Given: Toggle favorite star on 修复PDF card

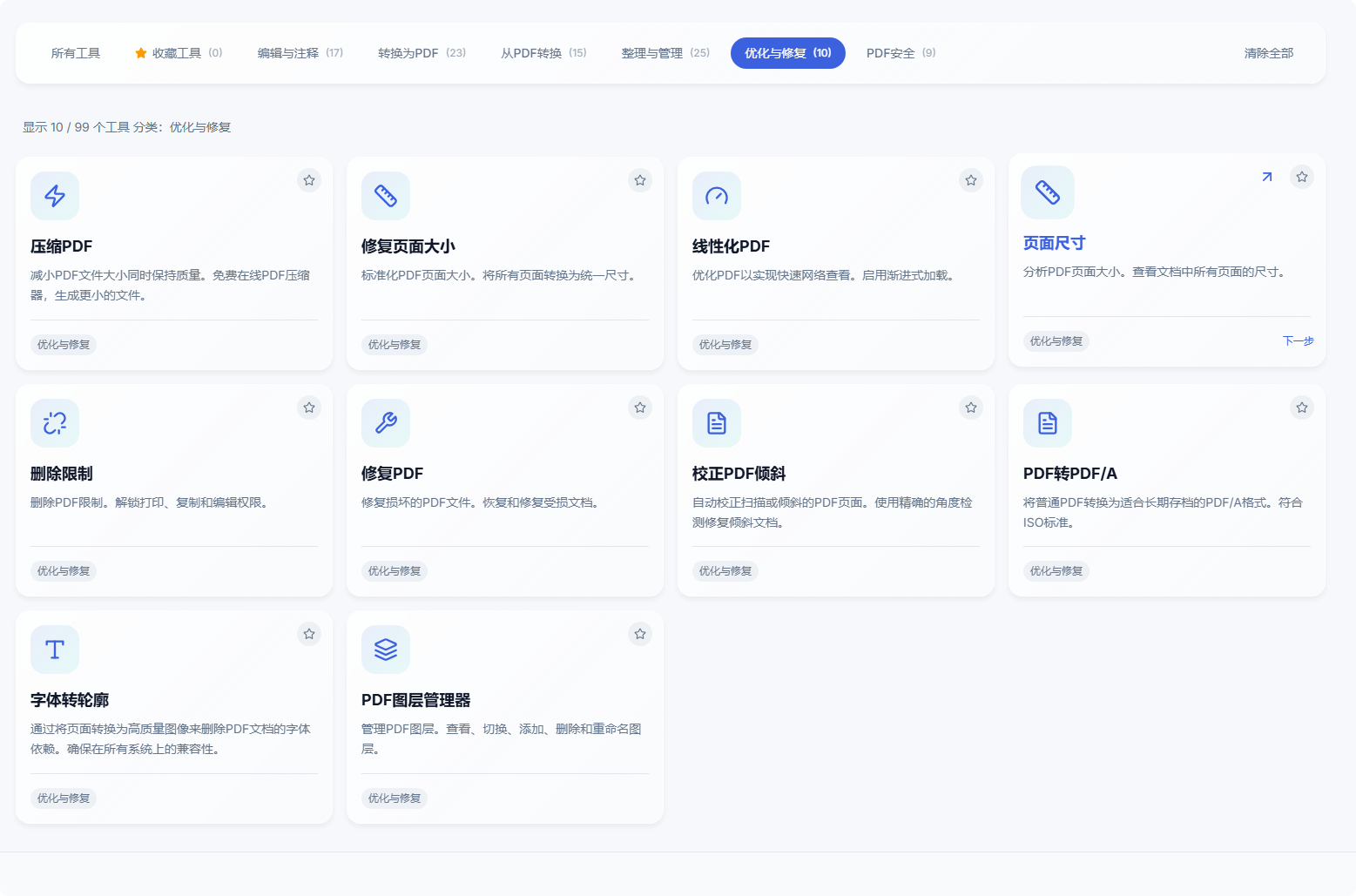Looking at the screenshot, I should [x=640, y=408].
